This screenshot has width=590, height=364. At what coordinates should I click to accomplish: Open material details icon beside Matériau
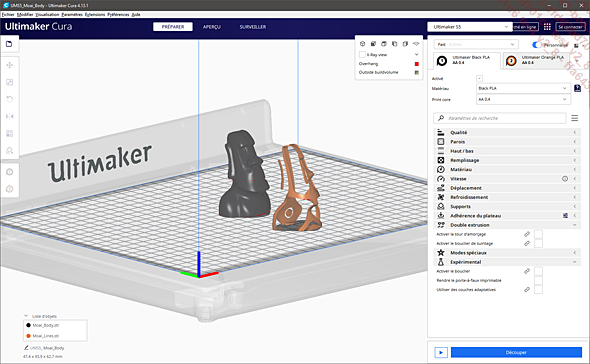pyautogui.click(x=578, y=88)
